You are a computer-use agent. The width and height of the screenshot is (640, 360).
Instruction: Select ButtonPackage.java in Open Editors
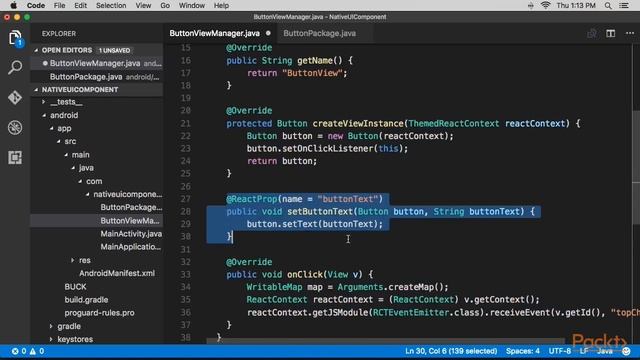pos(97,77)
